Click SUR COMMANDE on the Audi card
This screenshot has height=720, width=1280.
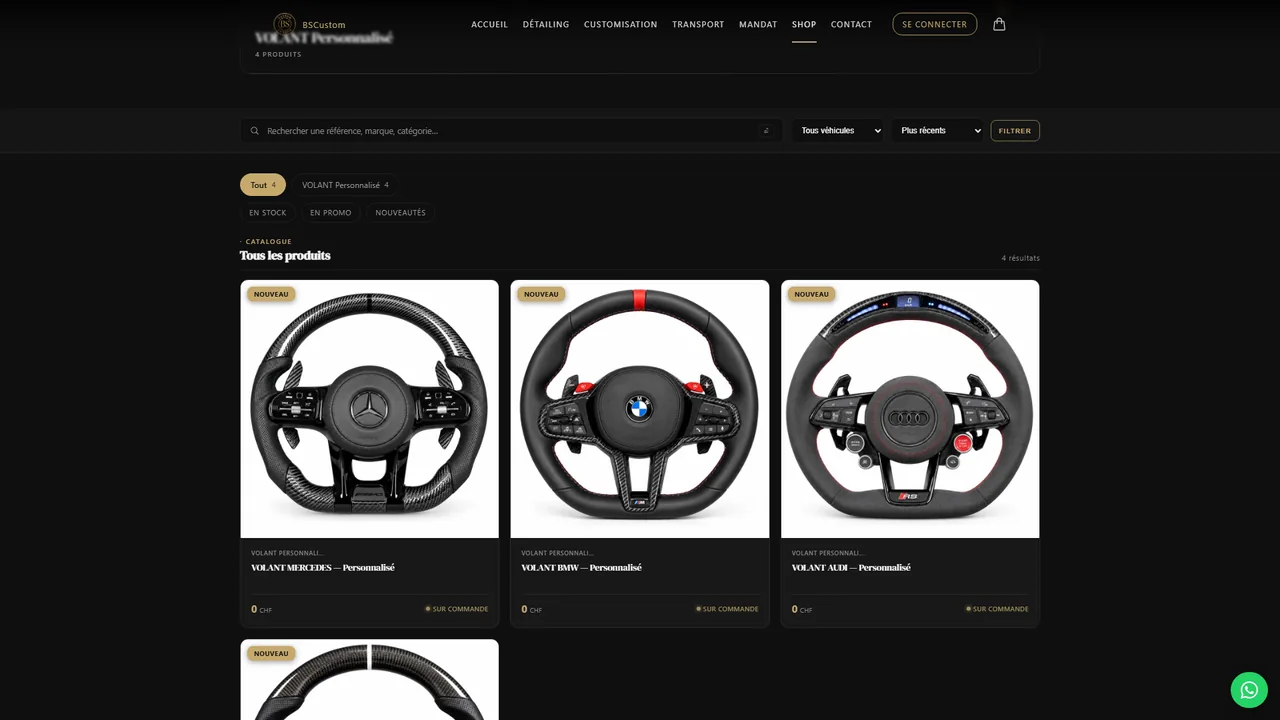[x=997, y=609]
